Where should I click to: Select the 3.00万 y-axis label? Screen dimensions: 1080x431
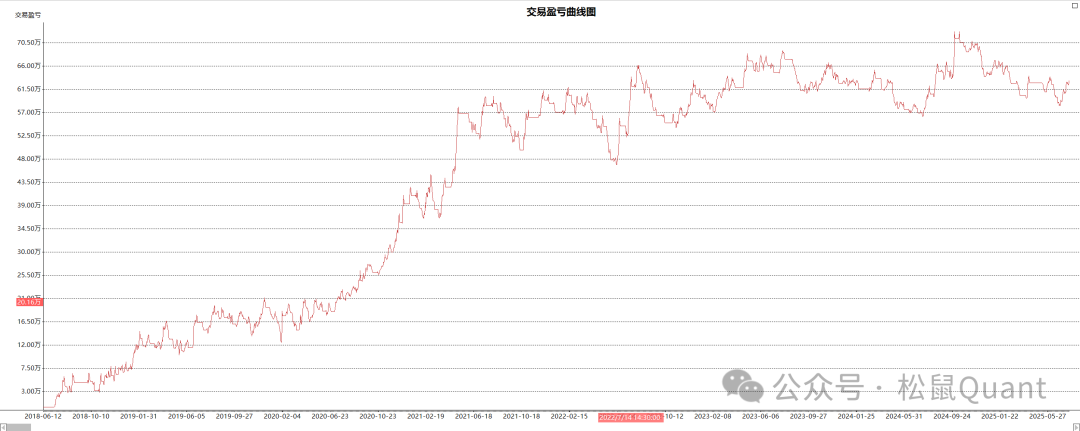[30, 391]
